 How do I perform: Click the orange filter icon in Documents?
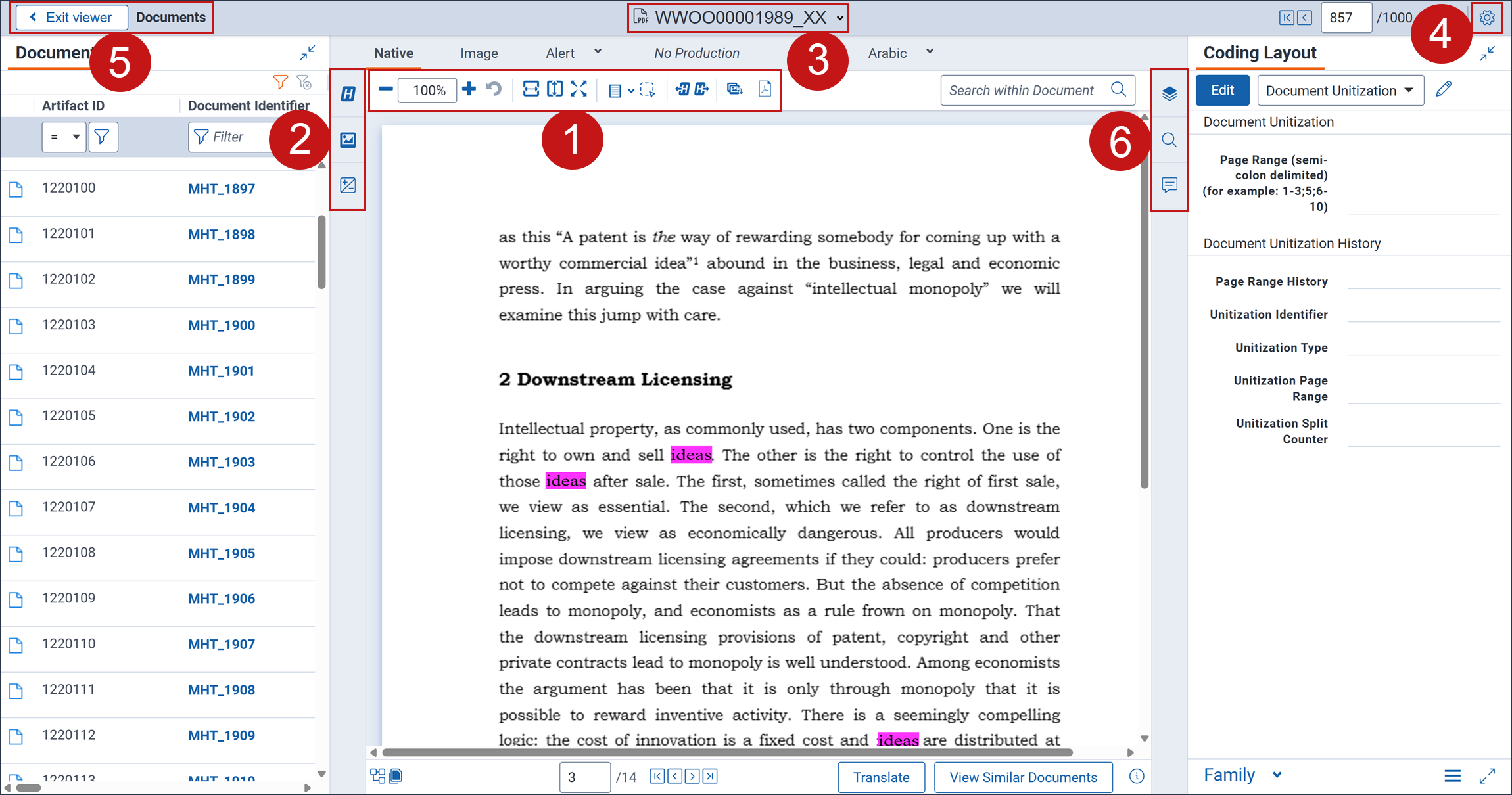281,82
